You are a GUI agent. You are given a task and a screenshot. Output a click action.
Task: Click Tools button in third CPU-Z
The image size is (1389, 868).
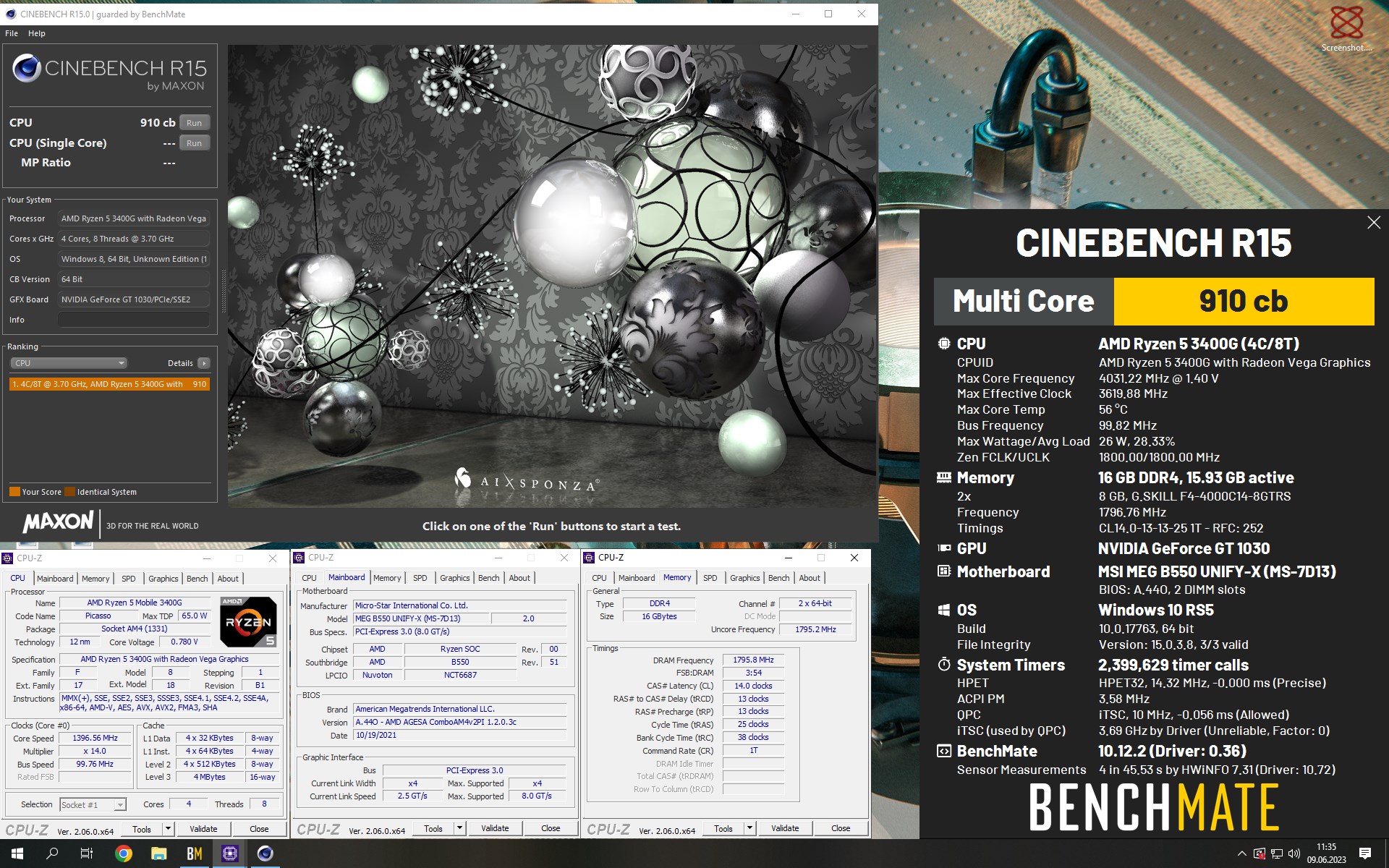click(x=723, y=828)
